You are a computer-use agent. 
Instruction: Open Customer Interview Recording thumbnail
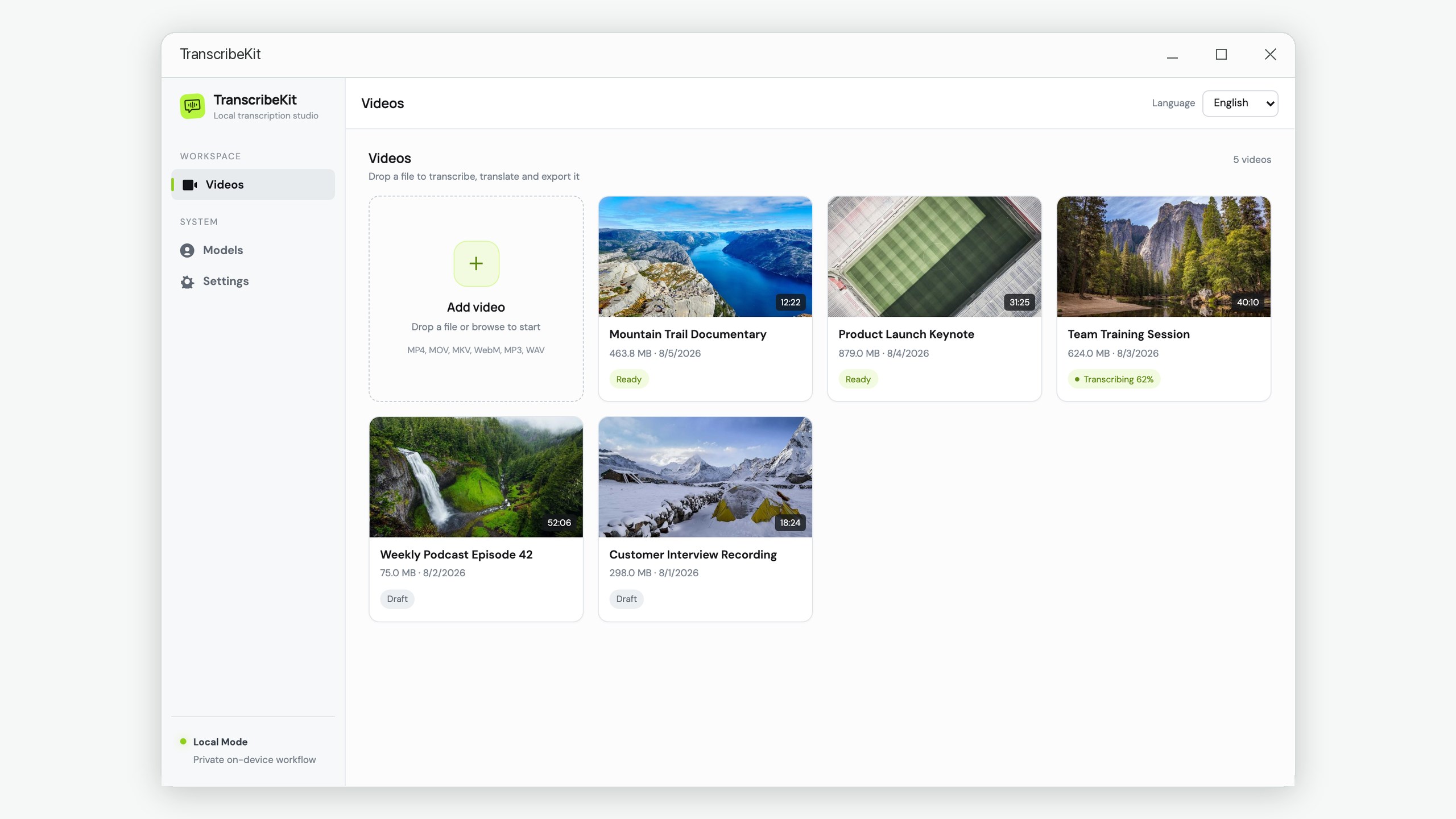point(705,477)
